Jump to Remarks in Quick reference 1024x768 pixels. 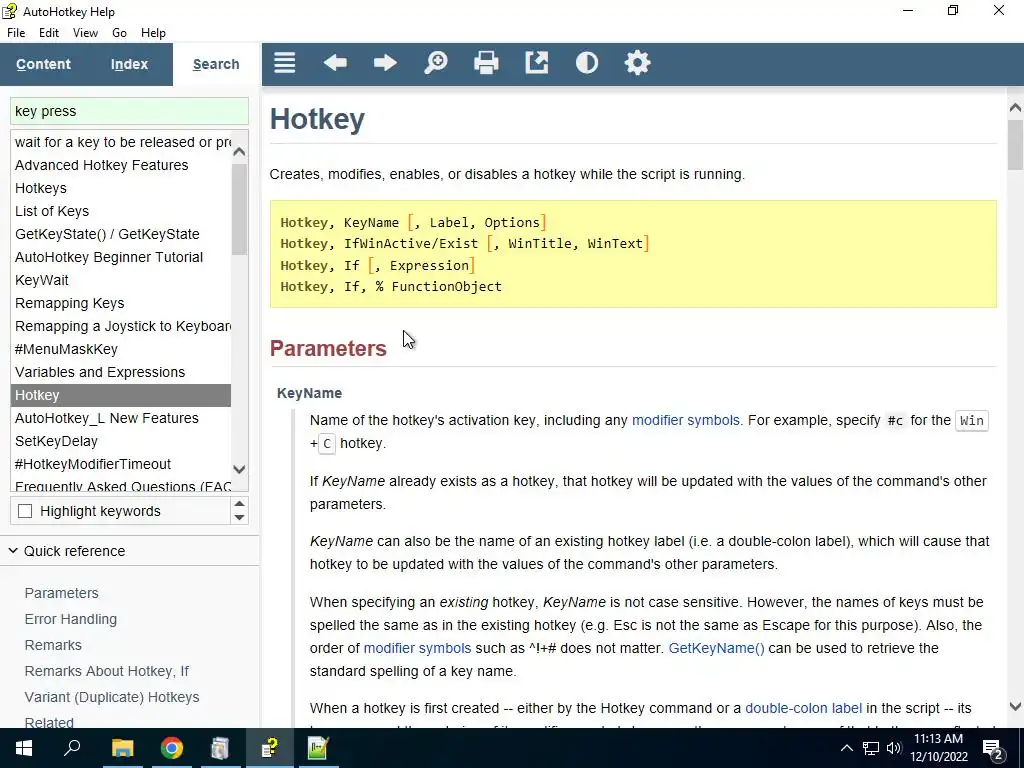point(53,645)
